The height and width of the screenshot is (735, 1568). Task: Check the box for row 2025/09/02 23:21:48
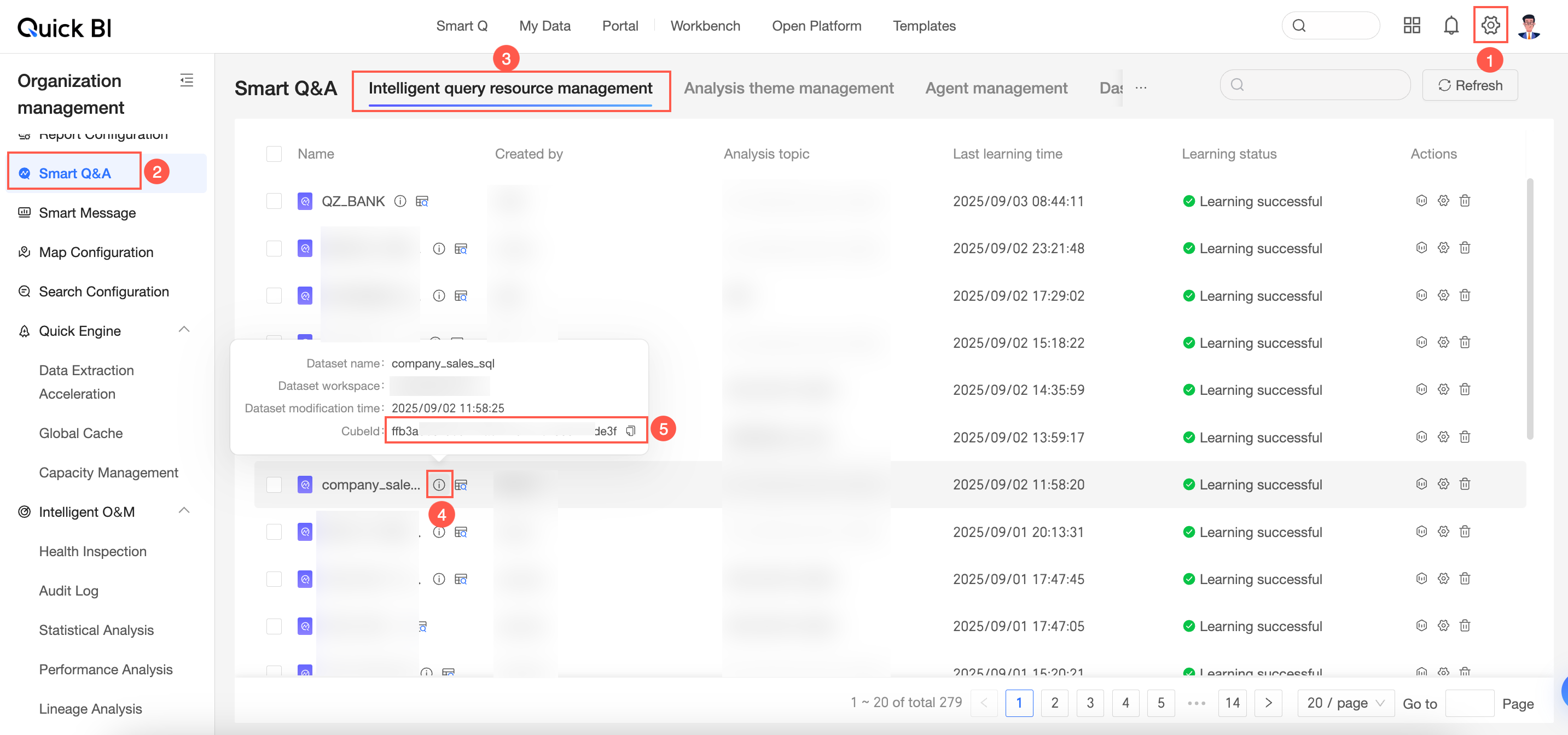click(274, 248)
